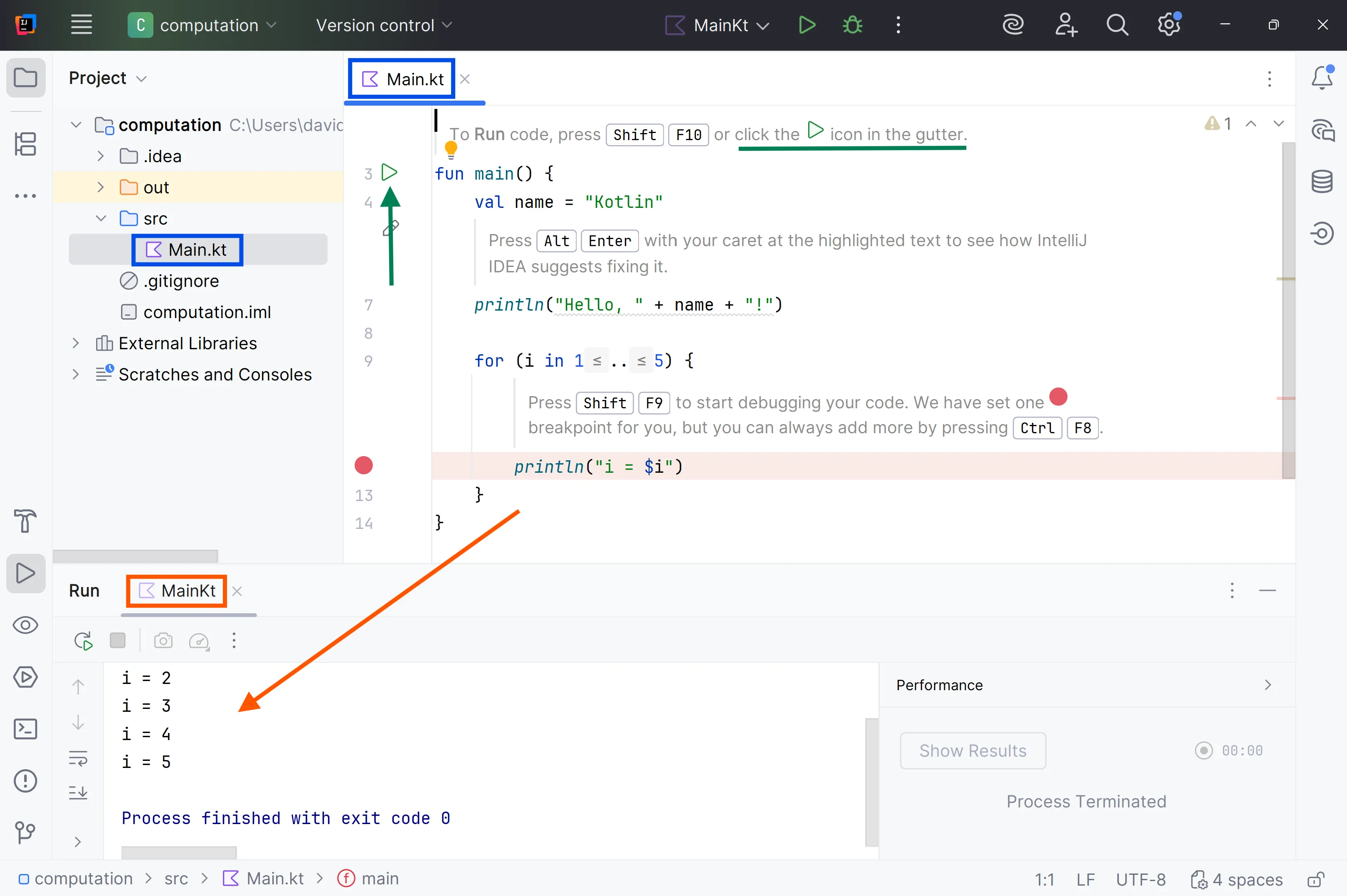Screen dimensions: 1347x896
Task: Open the Build hammer tool window
Action: [26, 521]
